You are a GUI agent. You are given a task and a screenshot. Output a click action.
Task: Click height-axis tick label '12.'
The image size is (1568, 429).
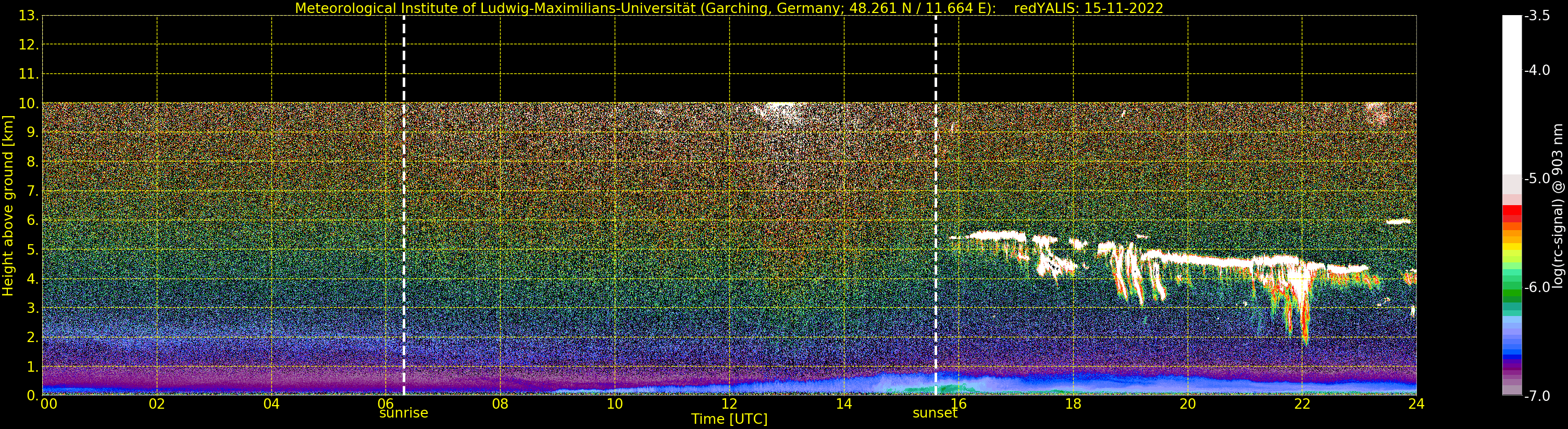(x=29, y=45)
